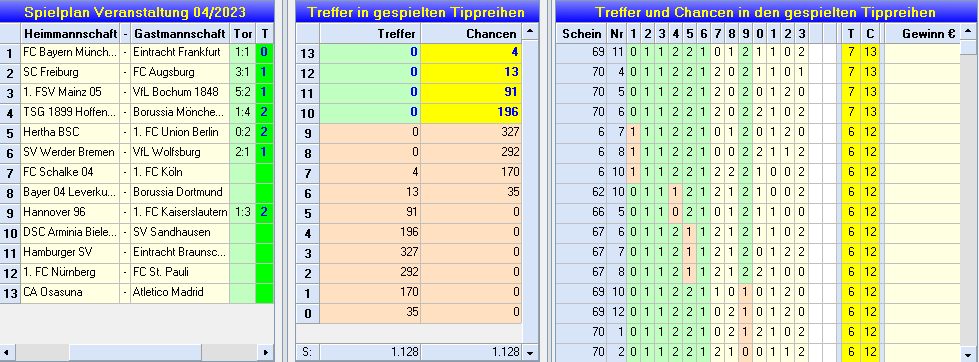The height and width of the screenshot is (362, 979).
Task: Click the Schein column header
Action: pos(581,34)
